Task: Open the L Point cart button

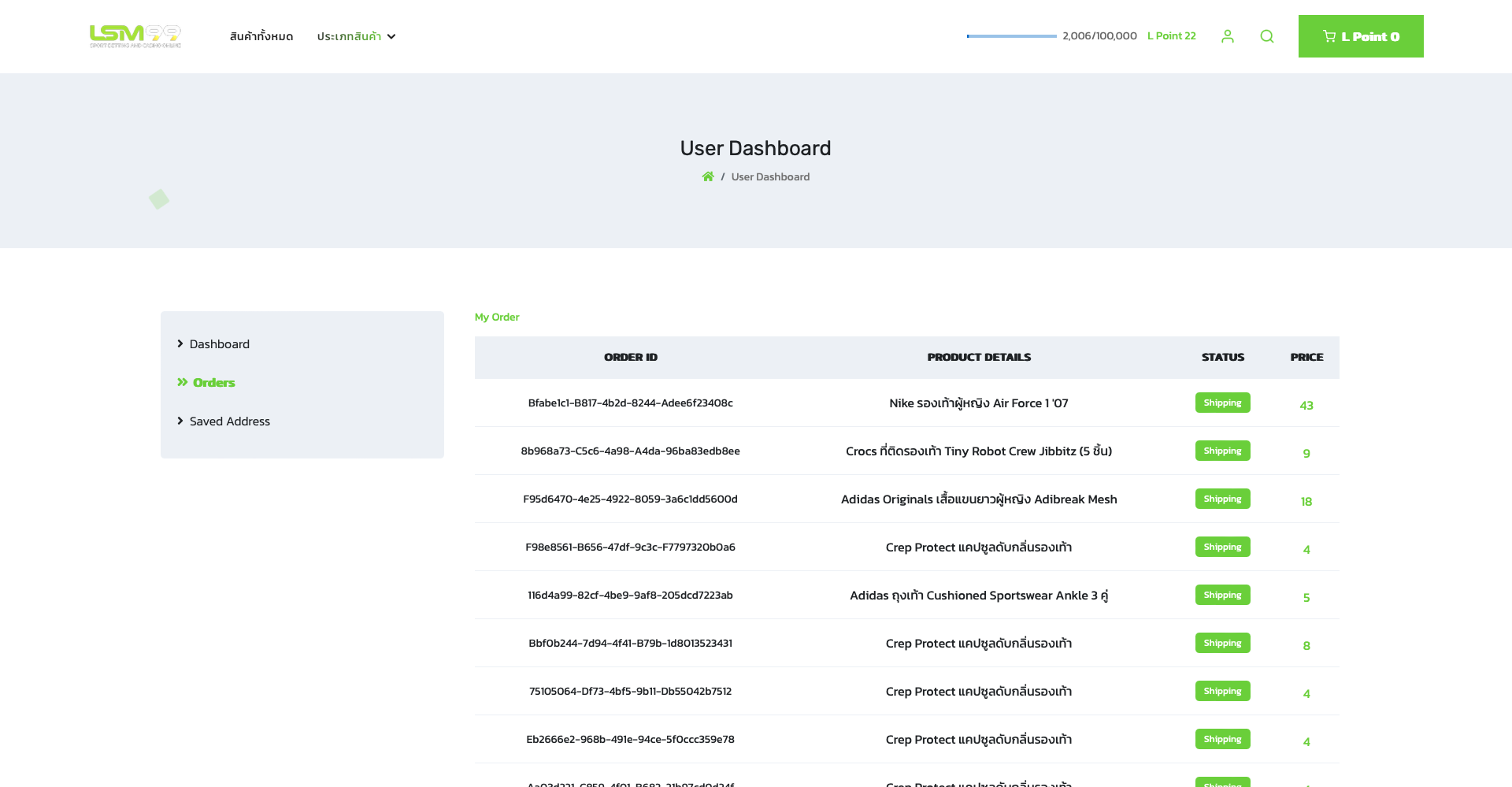Action: pyautogui.click(x=1360, y=36)
